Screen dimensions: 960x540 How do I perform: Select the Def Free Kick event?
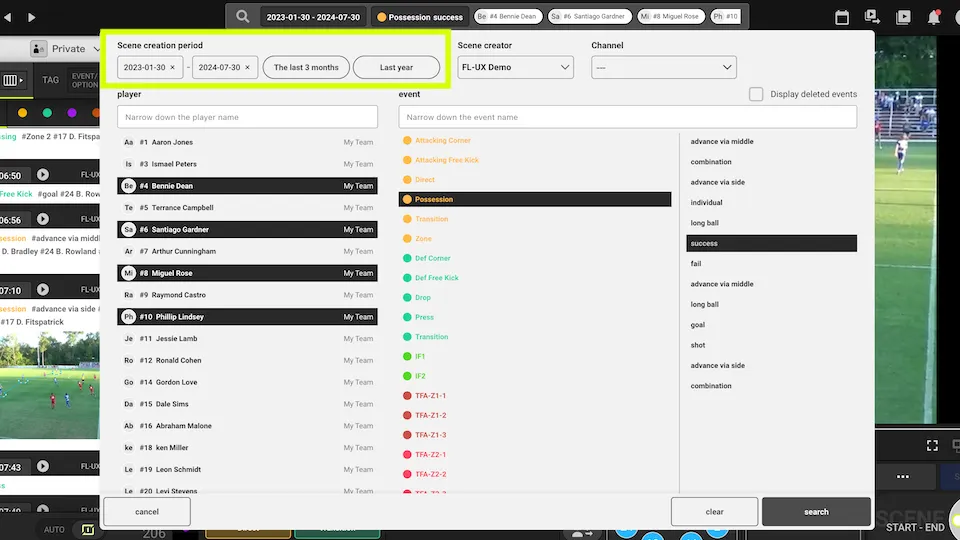click(534, 277)
